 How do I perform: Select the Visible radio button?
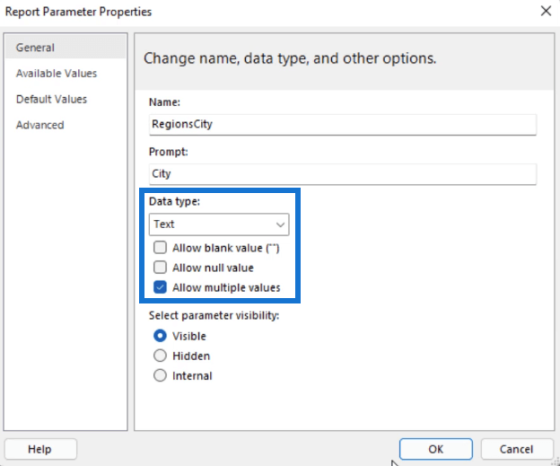(x=160, y=336)
